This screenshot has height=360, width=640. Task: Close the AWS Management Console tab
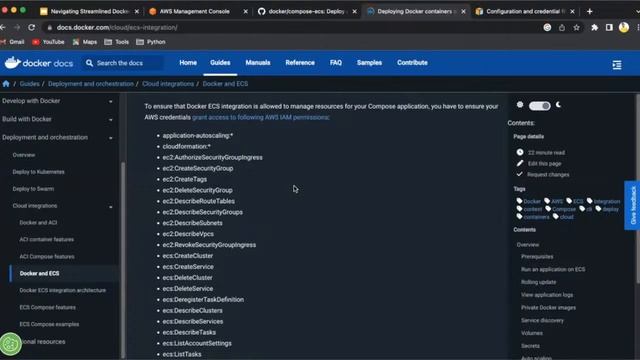[245, 11]
